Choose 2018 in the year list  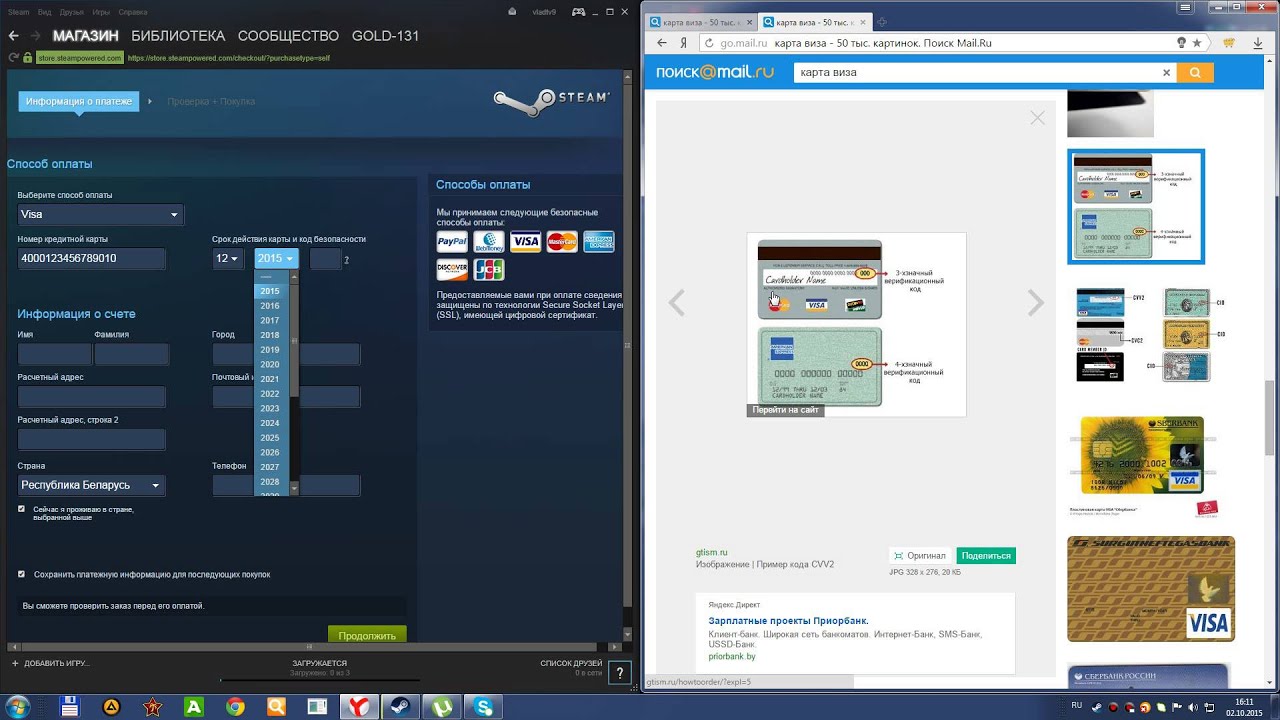[270, 335]
